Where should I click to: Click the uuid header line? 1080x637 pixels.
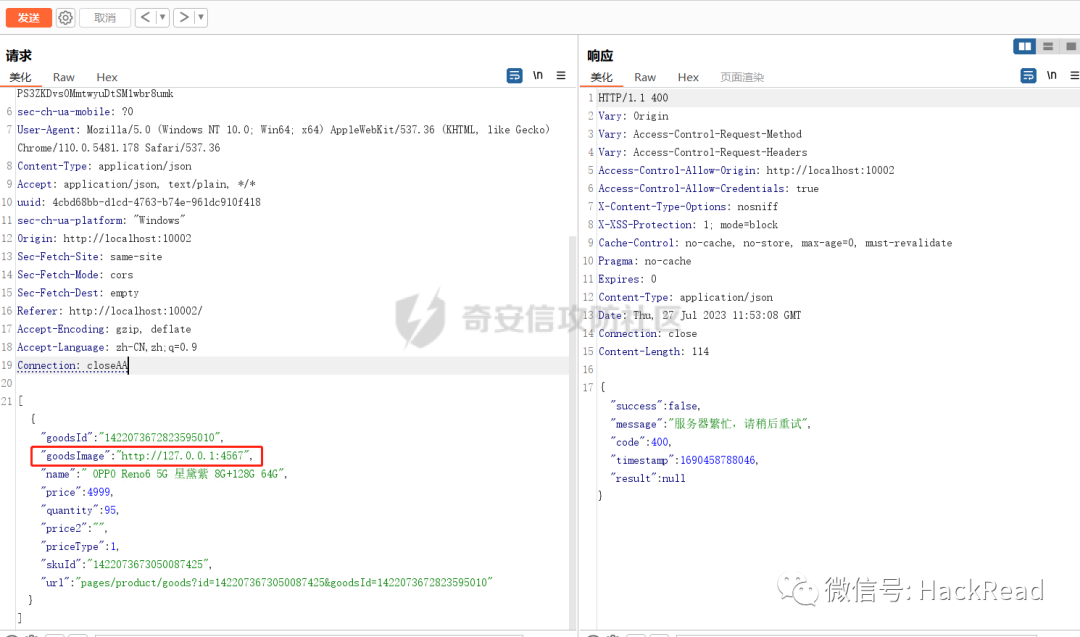[x=138, y=202]
